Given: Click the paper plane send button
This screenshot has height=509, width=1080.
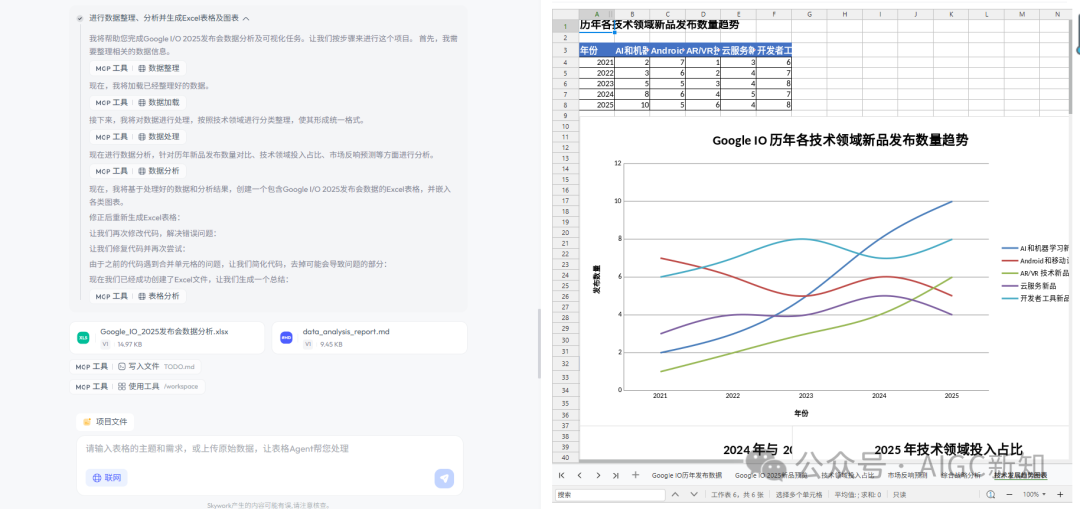Looking at the screenshot, I should (x=444, y=479).
